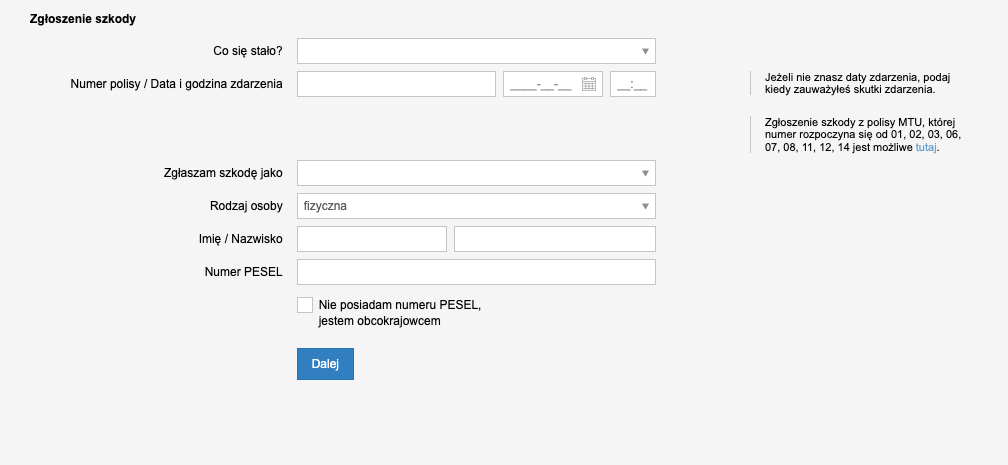Click the 'Zgłoszenie szkody' heading
Viewport: 1008px width, 465px height.
pyautogui.click(x=83, y=20)
